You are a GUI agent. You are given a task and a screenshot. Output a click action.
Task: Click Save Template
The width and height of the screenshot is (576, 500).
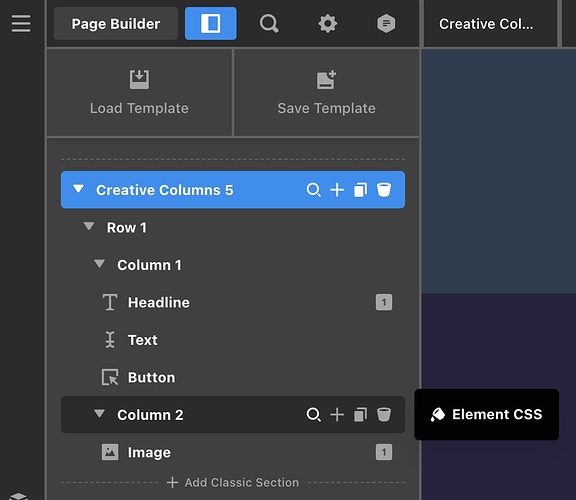point(326,93)
